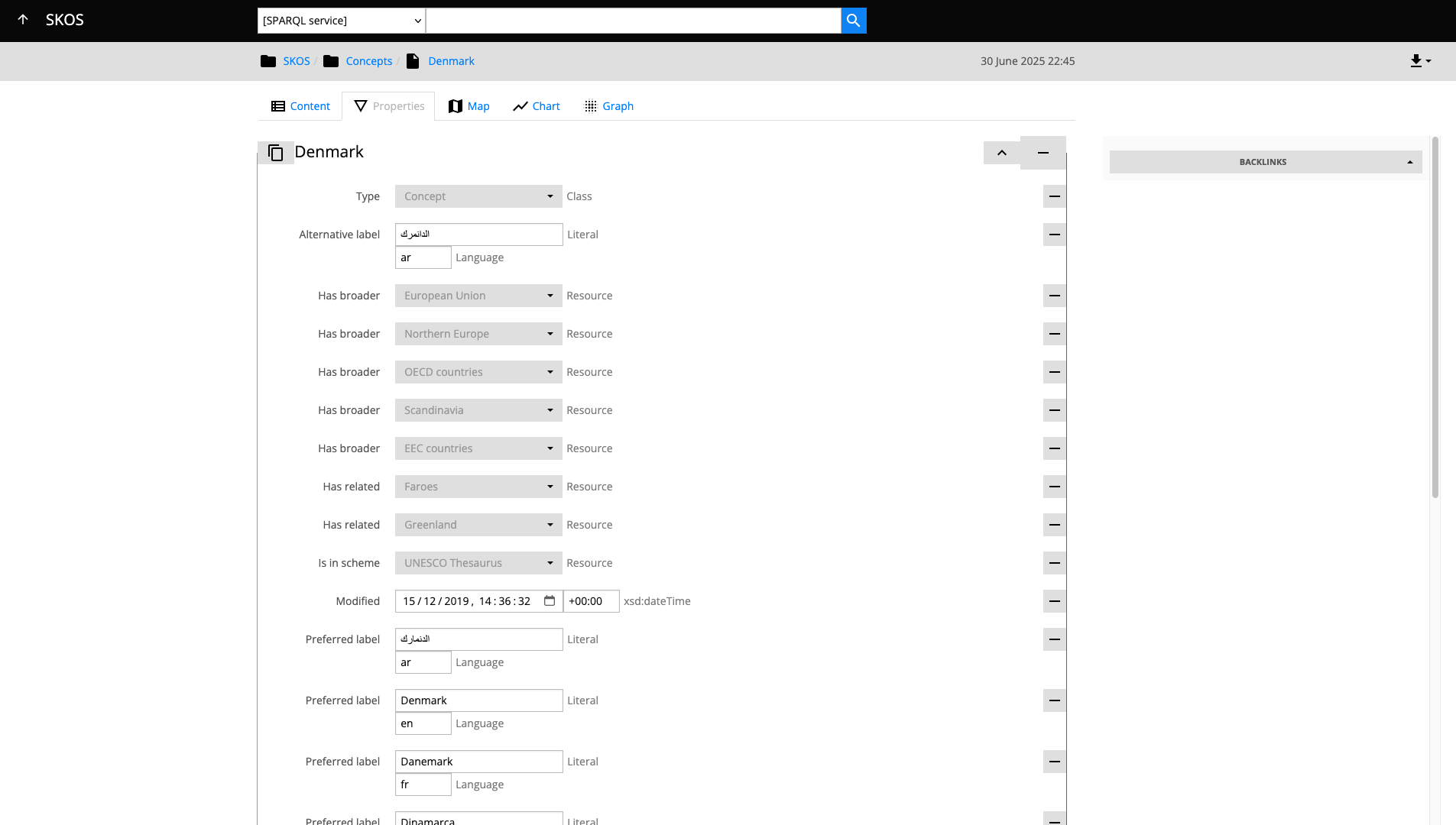Click the Arabic alternative label literal field
This screenshot has height=825, width=1456.
479,235
